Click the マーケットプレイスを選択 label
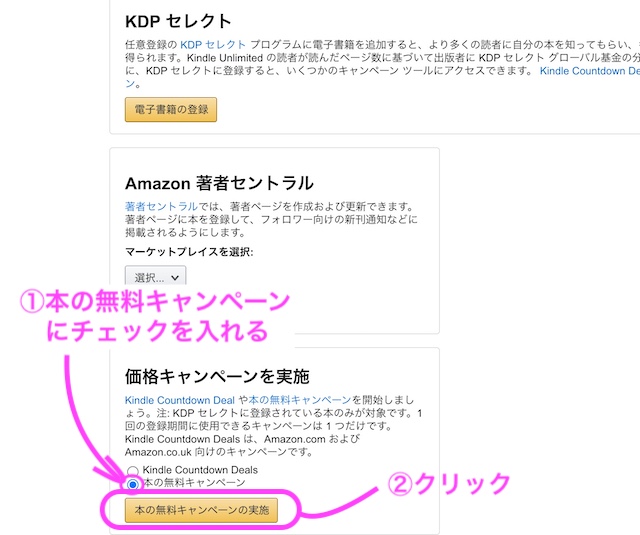640x535 pixels. point(189,251)
